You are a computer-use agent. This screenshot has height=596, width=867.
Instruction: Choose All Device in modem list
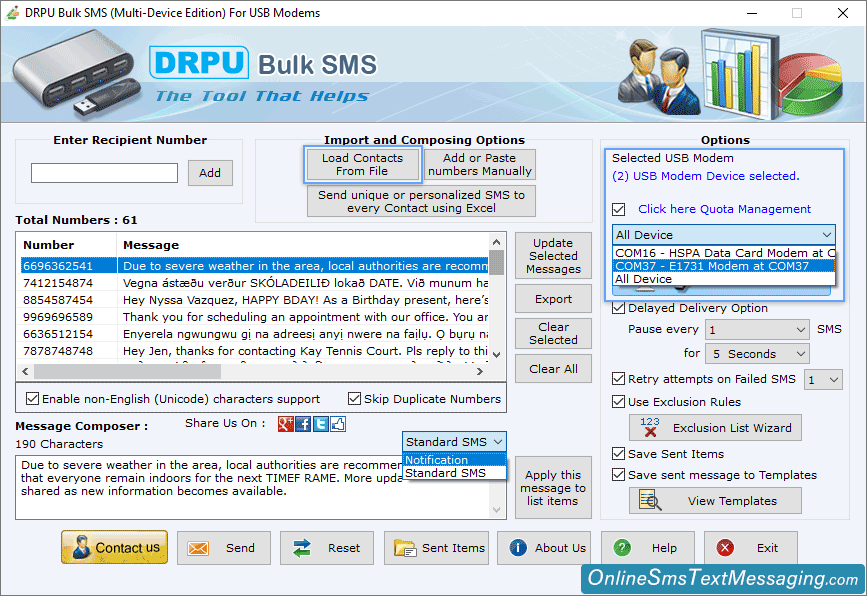pyautogui.click(x=724, y=279)
